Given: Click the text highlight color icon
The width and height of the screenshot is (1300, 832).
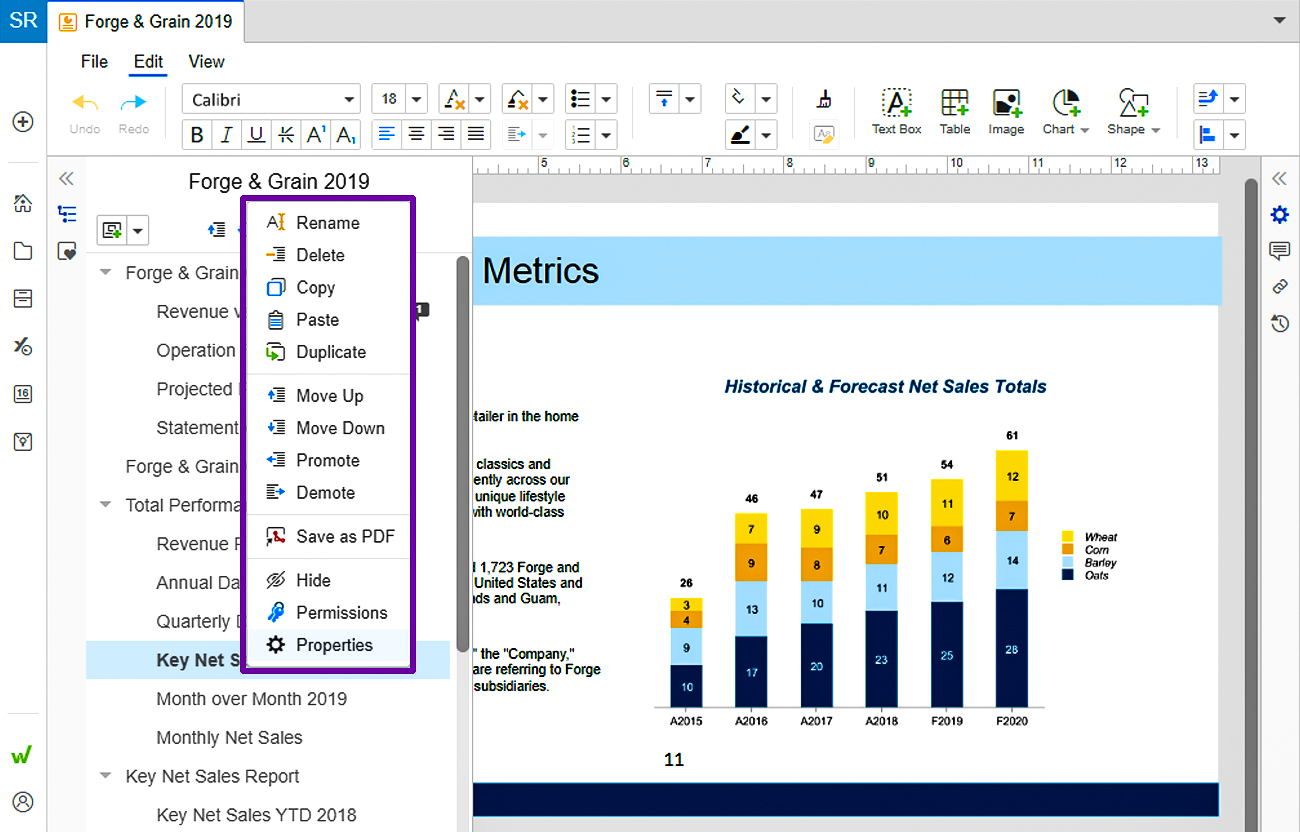Looking at the screenshot, I should pos(517,99).
